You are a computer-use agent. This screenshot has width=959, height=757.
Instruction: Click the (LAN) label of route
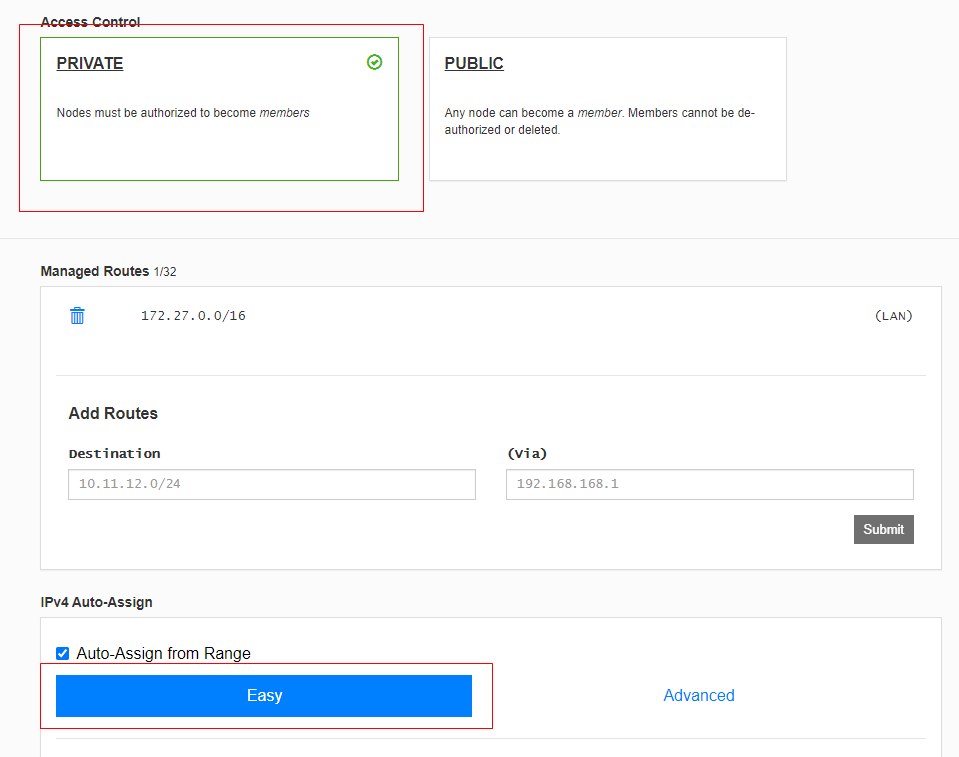pos(894,316)
